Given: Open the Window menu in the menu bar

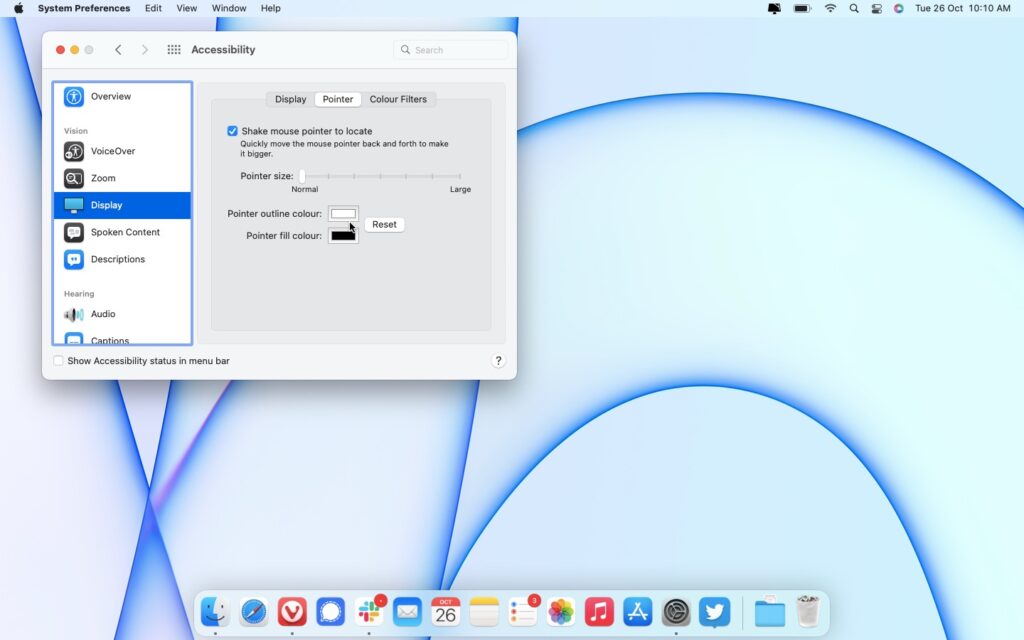Looking at the screenshot, I should [229, 8].
